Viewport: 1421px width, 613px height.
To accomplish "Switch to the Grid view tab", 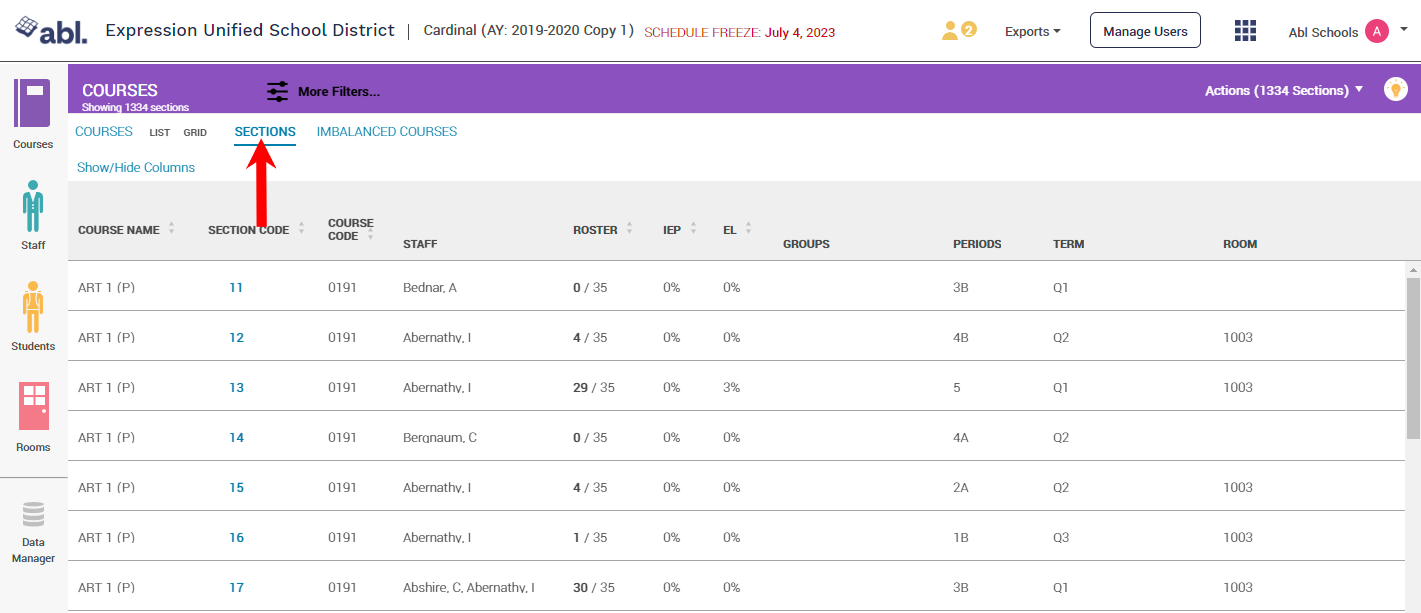I will point(195,133).
